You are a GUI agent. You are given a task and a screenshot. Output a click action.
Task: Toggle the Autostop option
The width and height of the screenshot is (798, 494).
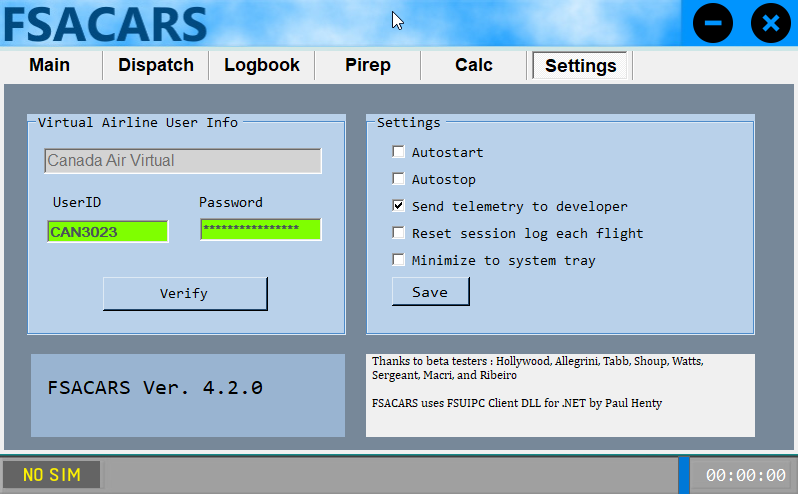(399, 180)
